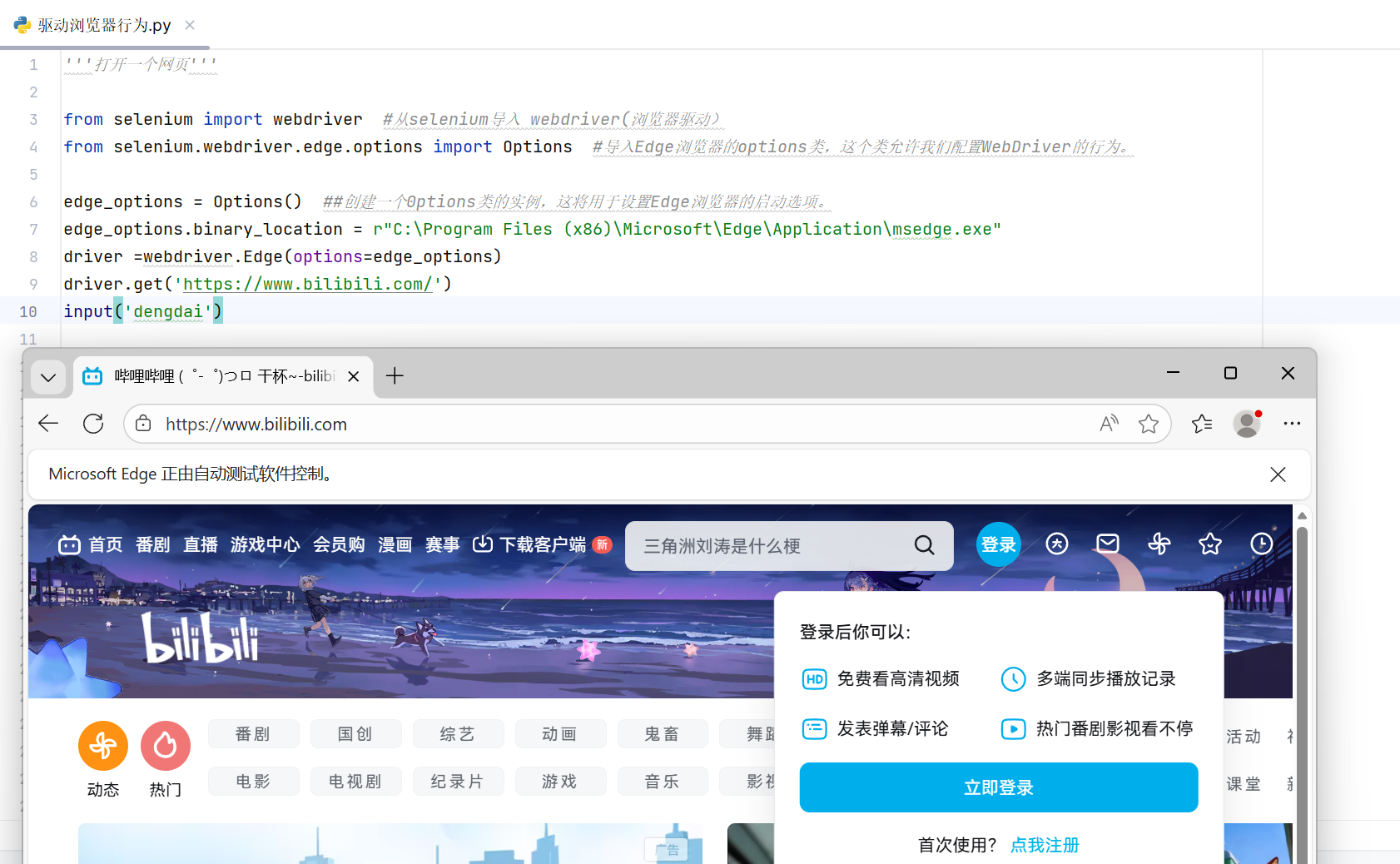
Task: Refresh the bilibili page
Action: coord(93,424)
